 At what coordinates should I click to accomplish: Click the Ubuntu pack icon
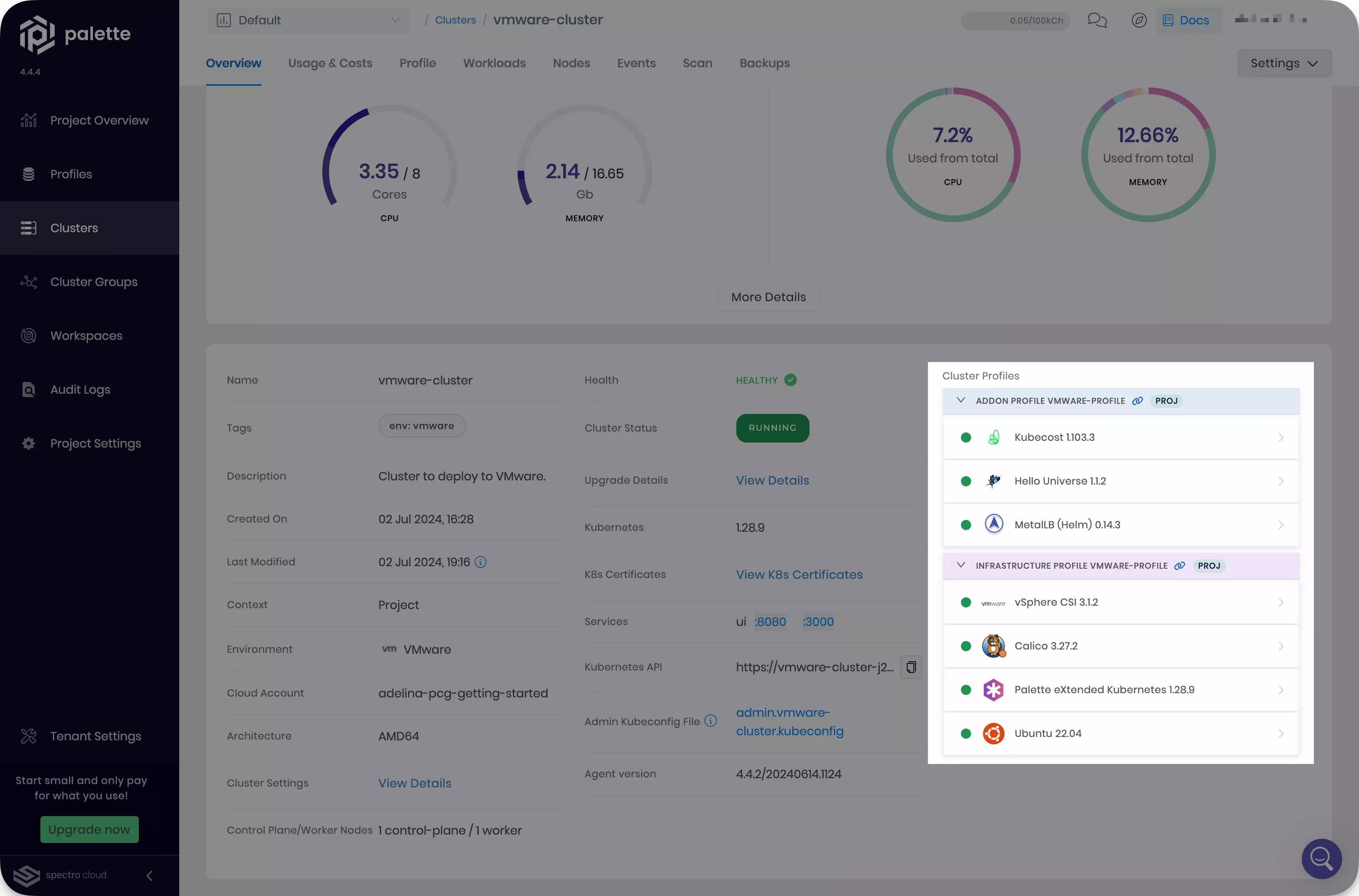tap(994, 734)
